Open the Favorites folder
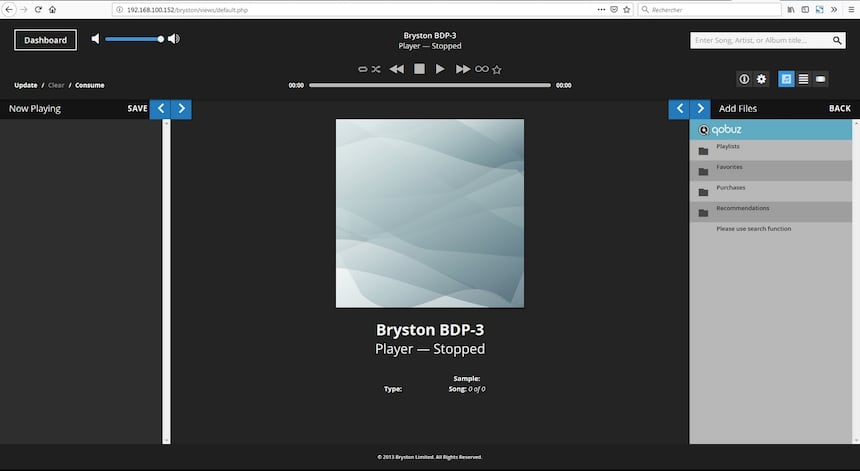The width and height of the screenshot is (860, 471). tap(771, 171)
